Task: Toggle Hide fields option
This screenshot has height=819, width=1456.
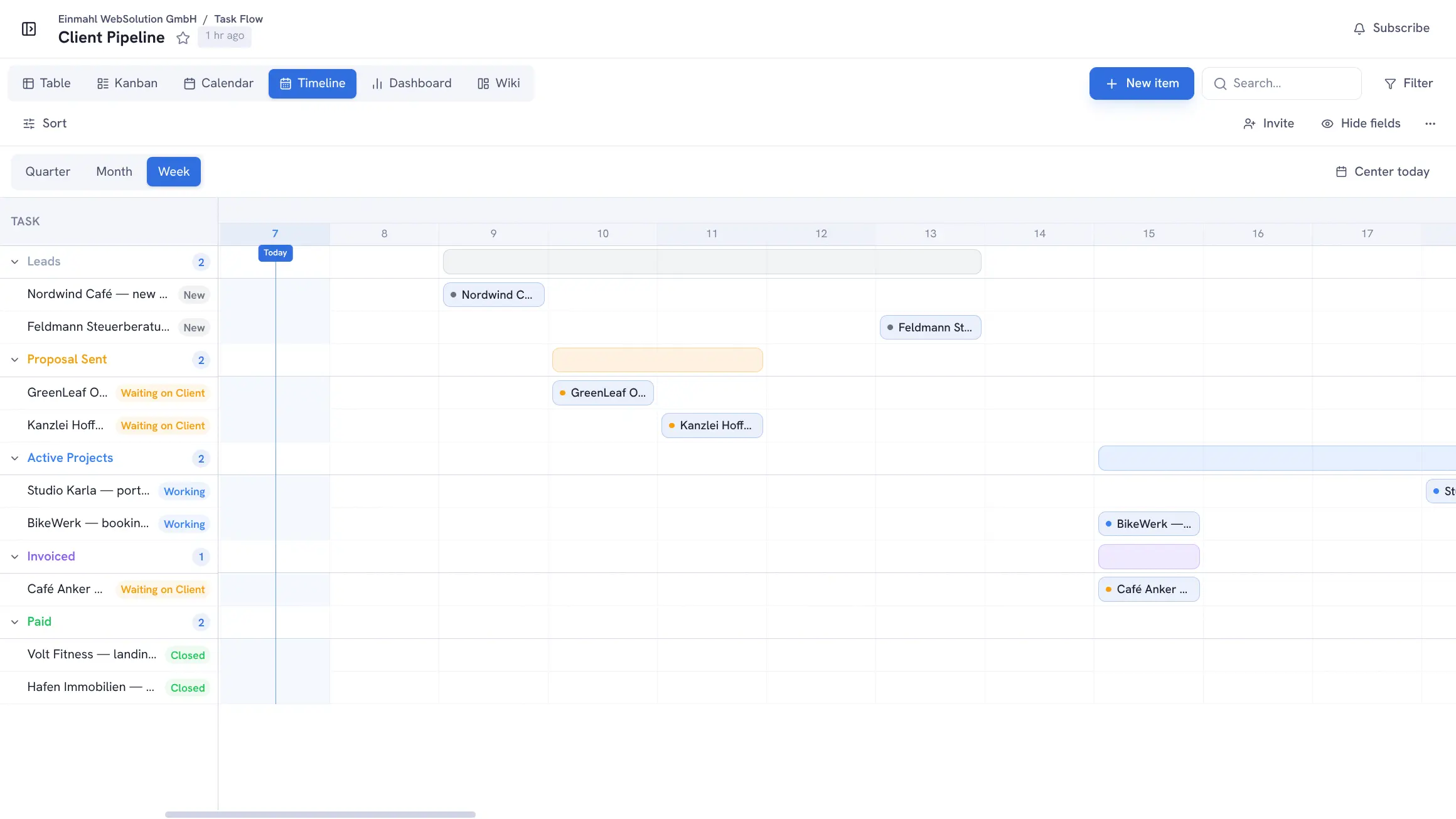Action: click(1361, 124)
